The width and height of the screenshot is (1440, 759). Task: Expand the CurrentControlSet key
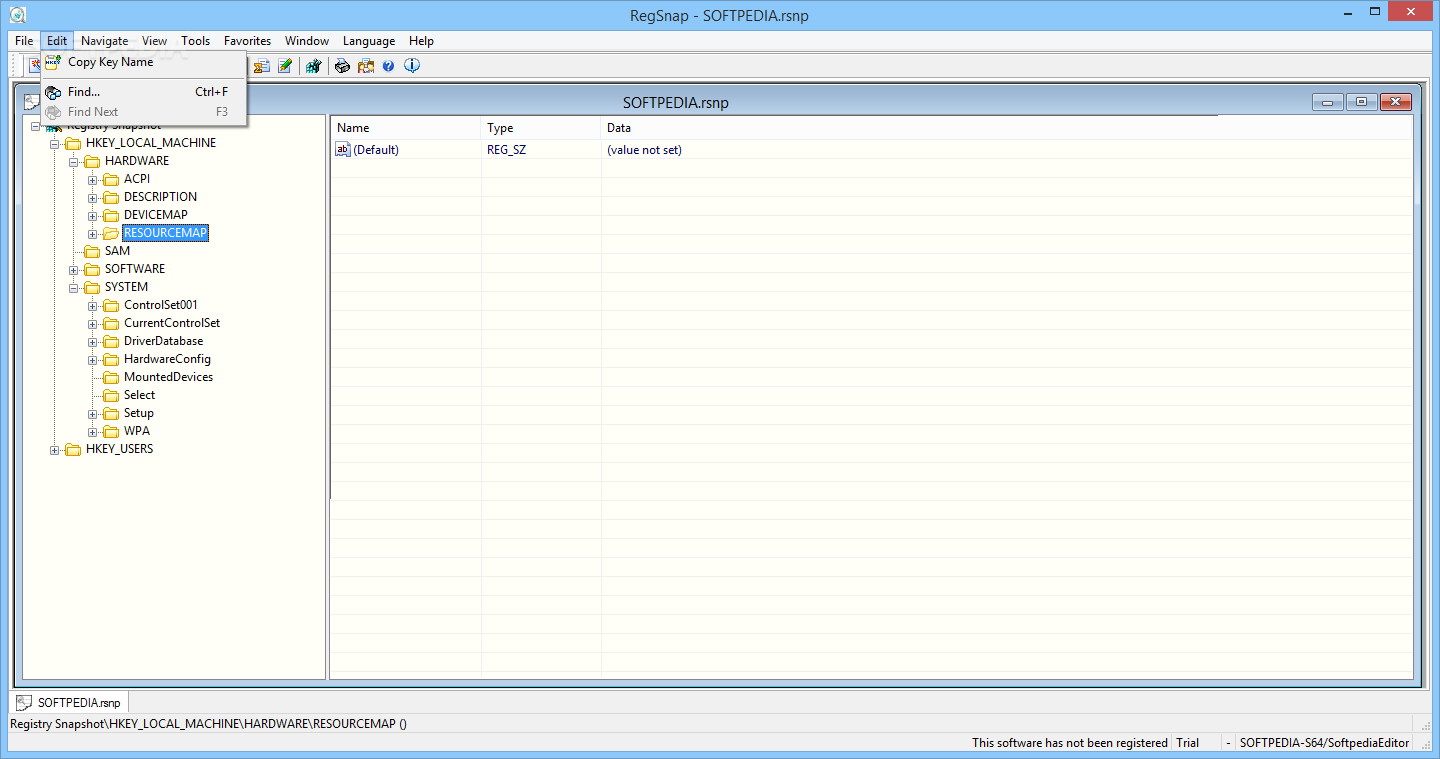point(93,324)
